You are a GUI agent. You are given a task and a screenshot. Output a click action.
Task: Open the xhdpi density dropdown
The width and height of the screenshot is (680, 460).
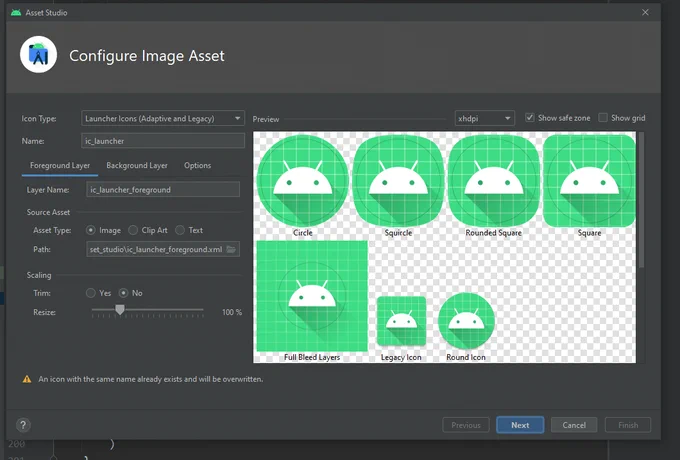point(484,118)
